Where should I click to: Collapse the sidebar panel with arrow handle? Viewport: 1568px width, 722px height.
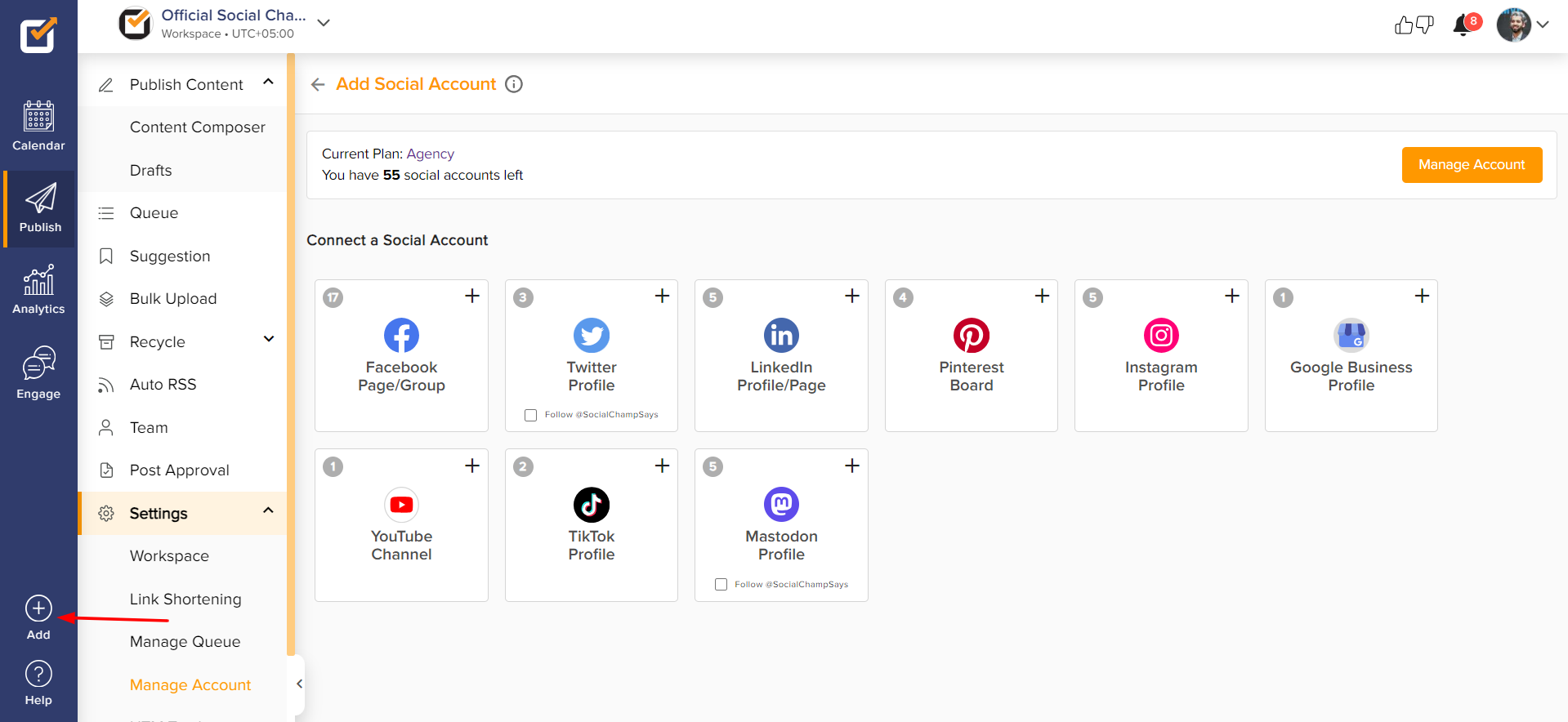click(x=299, y=684)
